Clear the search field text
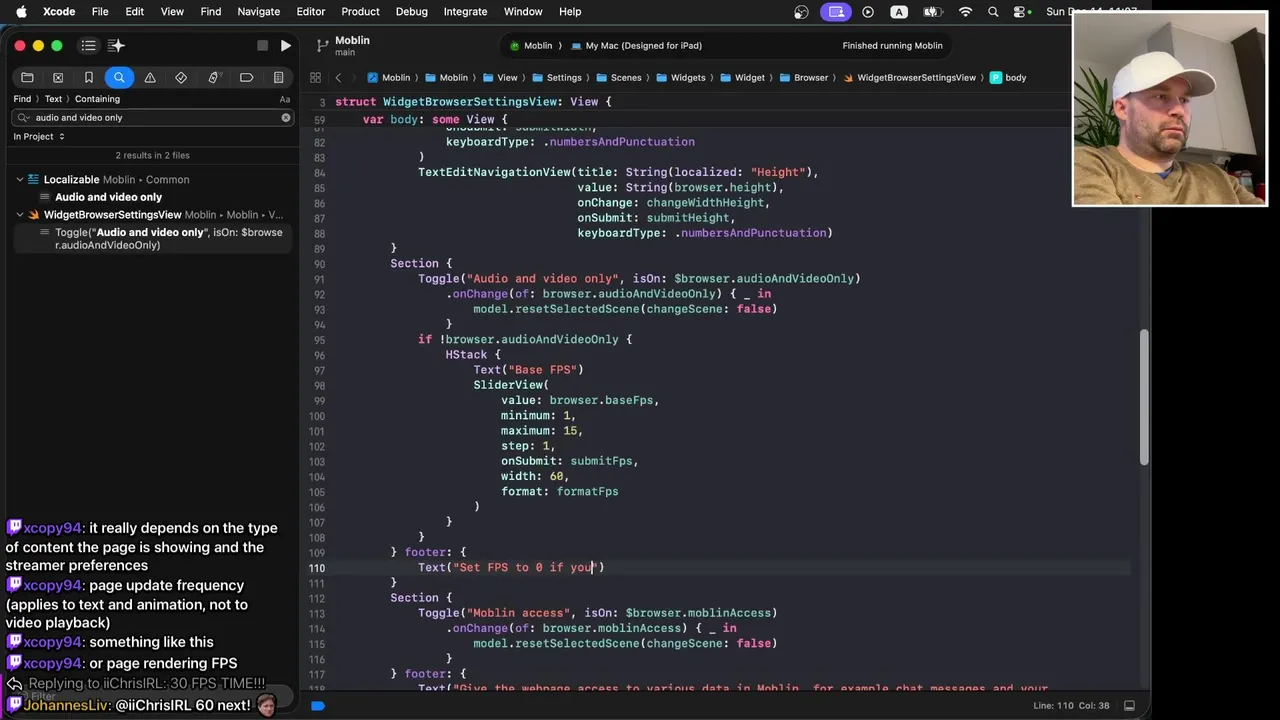 [285, 117]
